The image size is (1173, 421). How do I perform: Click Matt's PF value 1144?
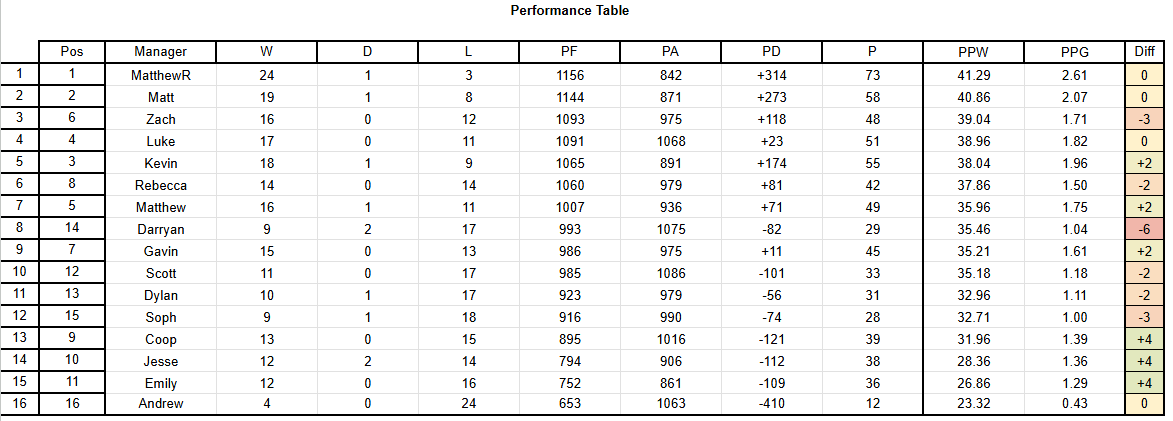click(570, 97)
